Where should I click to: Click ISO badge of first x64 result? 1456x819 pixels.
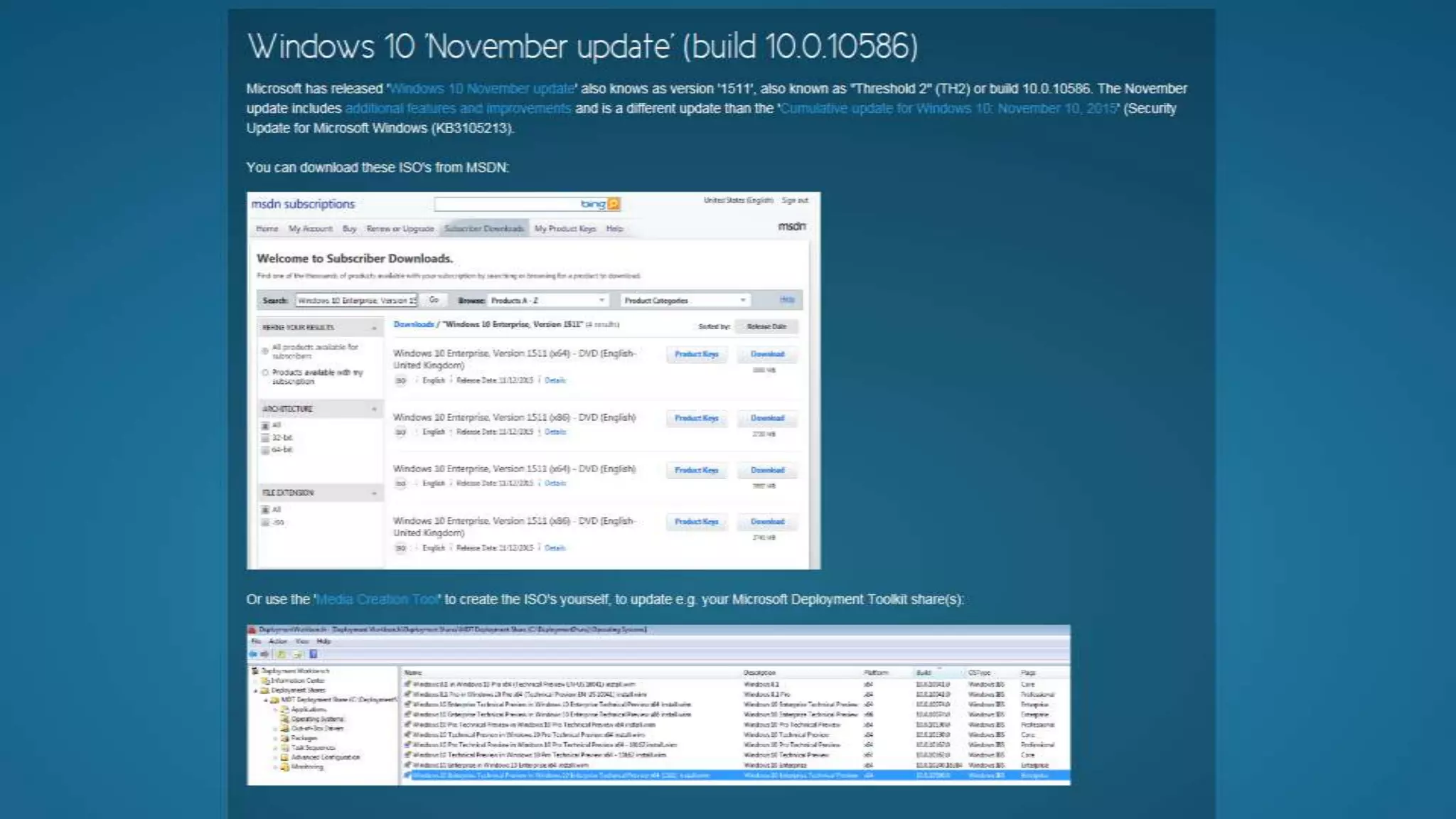point(400,380)
